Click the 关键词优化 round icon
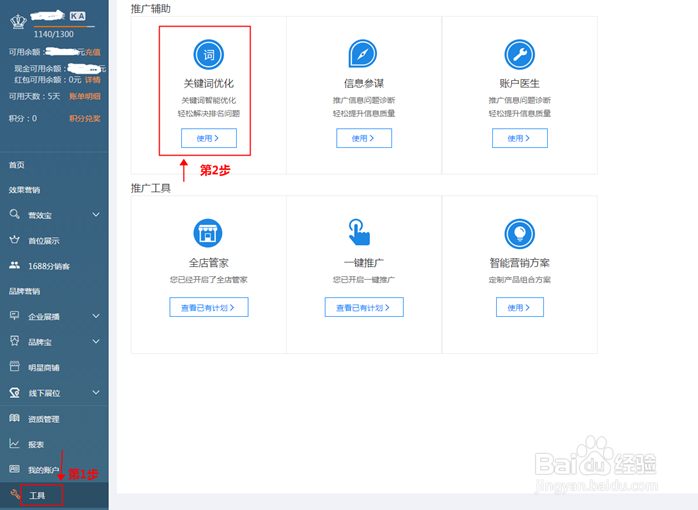 tap(208, 55)
